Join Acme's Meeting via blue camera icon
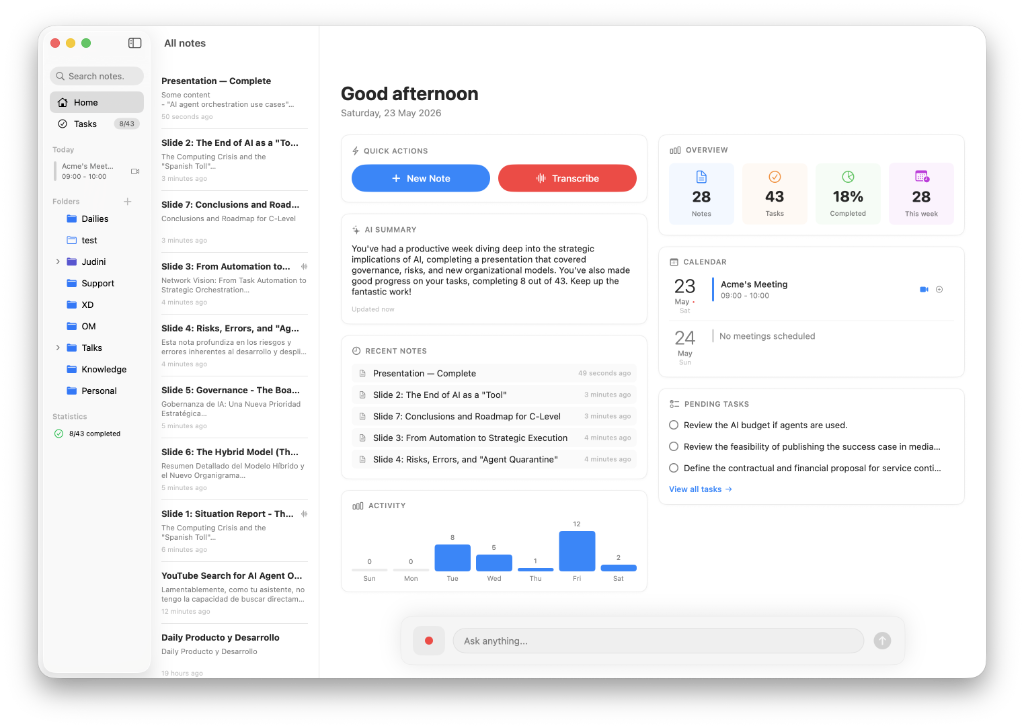 point(924,289)
